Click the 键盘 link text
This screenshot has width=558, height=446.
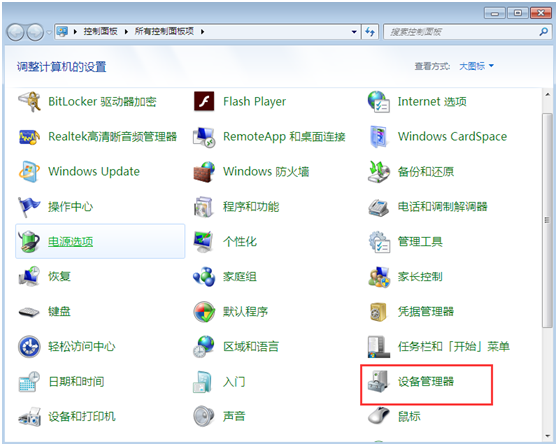point(59,311)
